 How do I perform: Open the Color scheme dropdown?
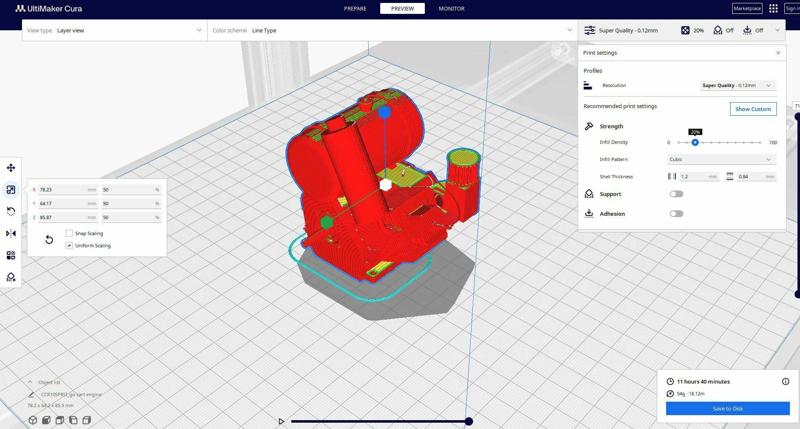click(392, 31)
